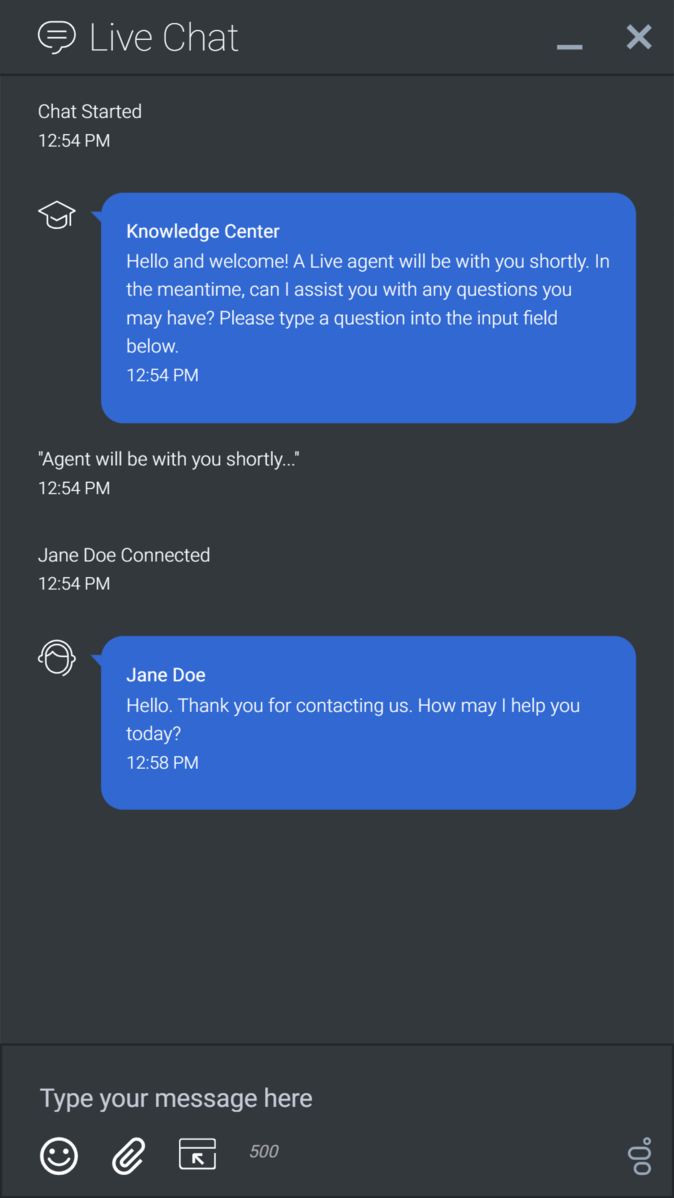Click the speech bubble icon beside Live Chat

click(57, 37)
